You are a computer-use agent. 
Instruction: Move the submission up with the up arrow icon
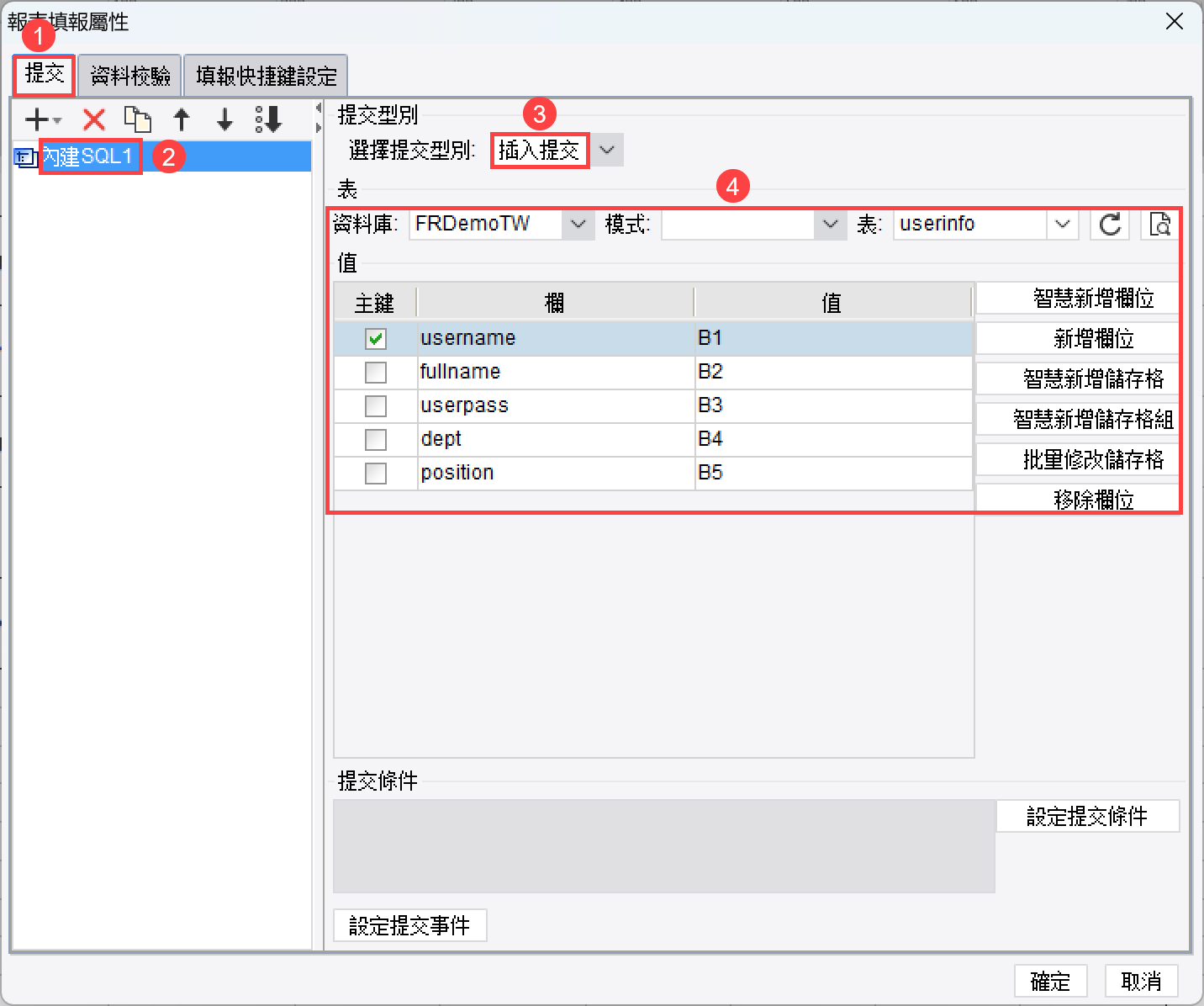click(x=182, y=119)
